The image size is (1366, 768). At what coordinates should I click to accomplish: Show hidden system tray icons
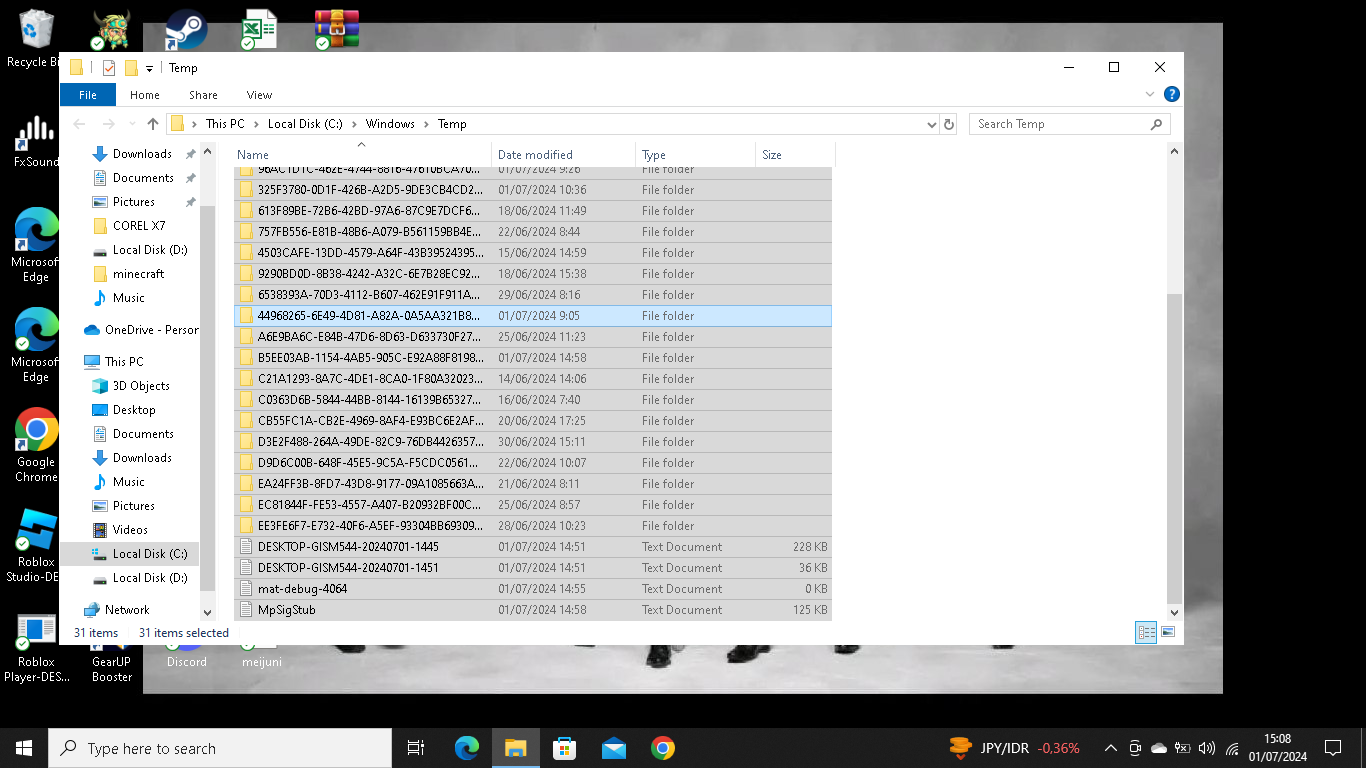point(1110,748)
